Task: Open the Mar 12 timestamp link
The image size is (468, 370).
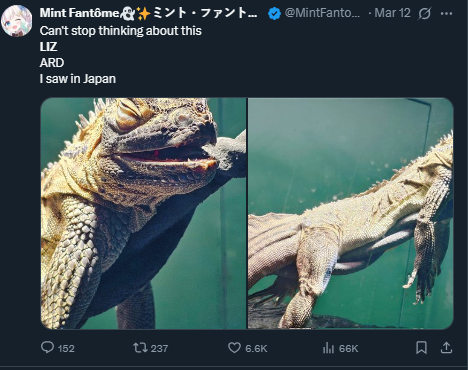Action: pyautogui.click(x=392, y=13)
